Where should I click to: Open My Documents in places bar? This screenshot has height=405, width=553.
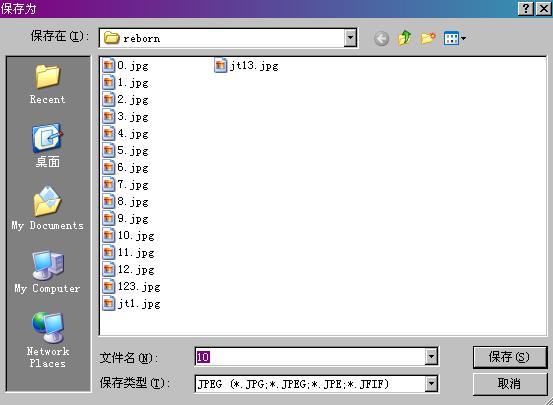(48, 208)
